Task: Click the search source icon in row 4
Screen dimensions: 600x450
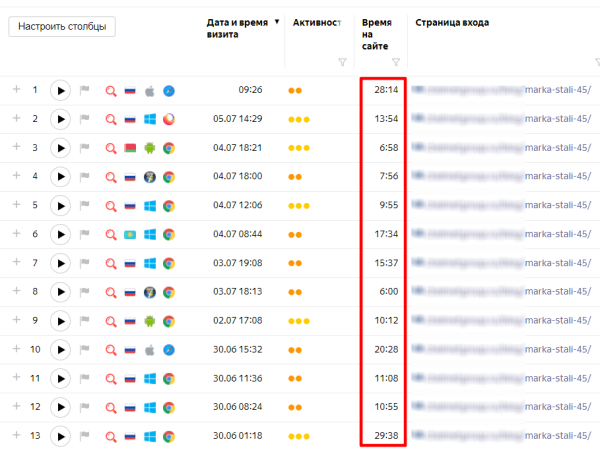Action: 111,177
